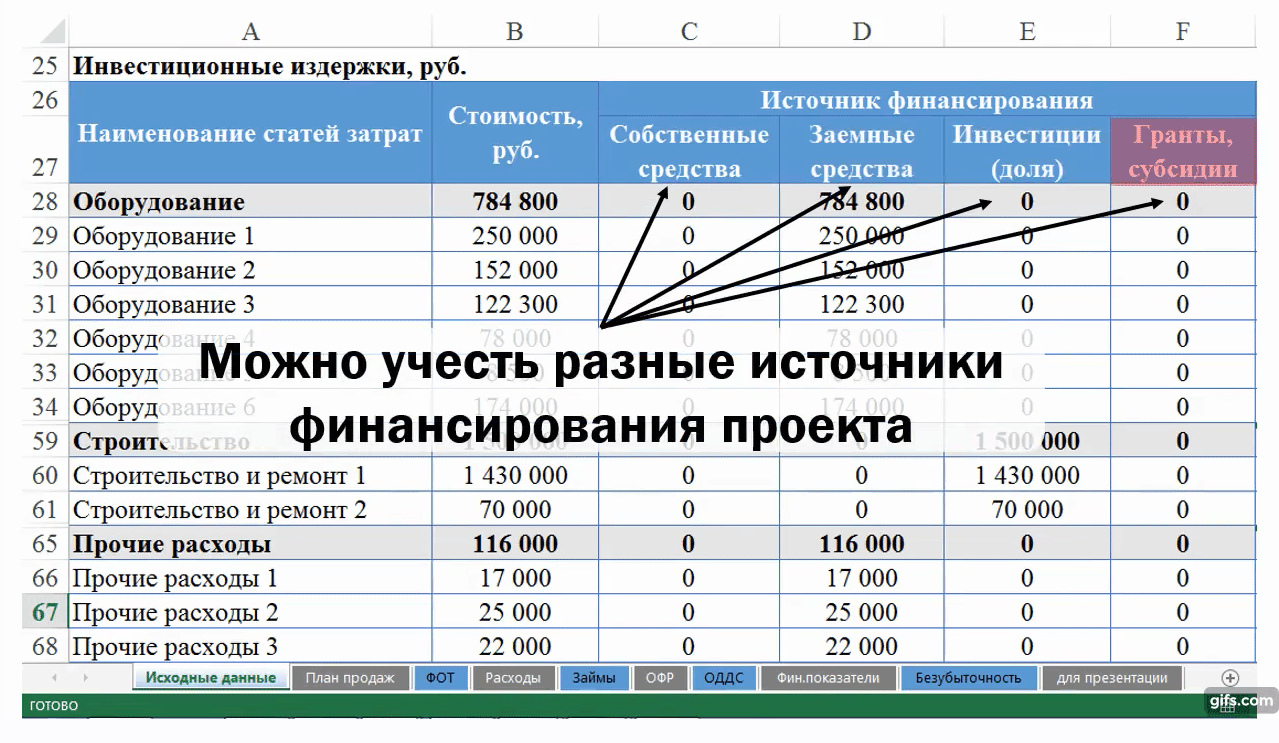Open the Фин.показатели sheet tab

coord(828,678)
